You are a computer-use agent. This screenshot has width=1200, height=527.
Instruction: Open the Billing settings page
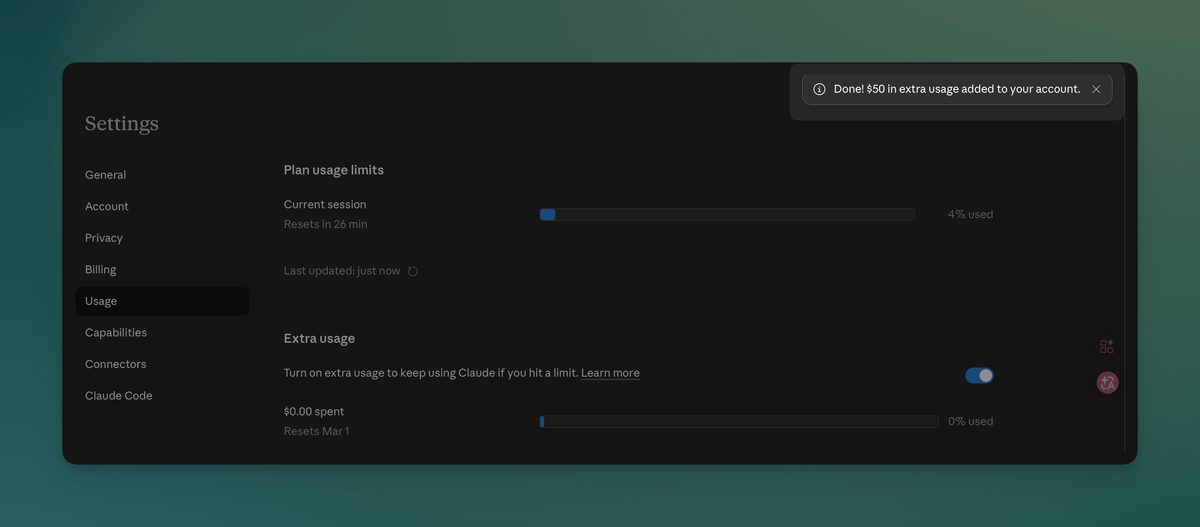pyautogui.click(x=101, y=269)
